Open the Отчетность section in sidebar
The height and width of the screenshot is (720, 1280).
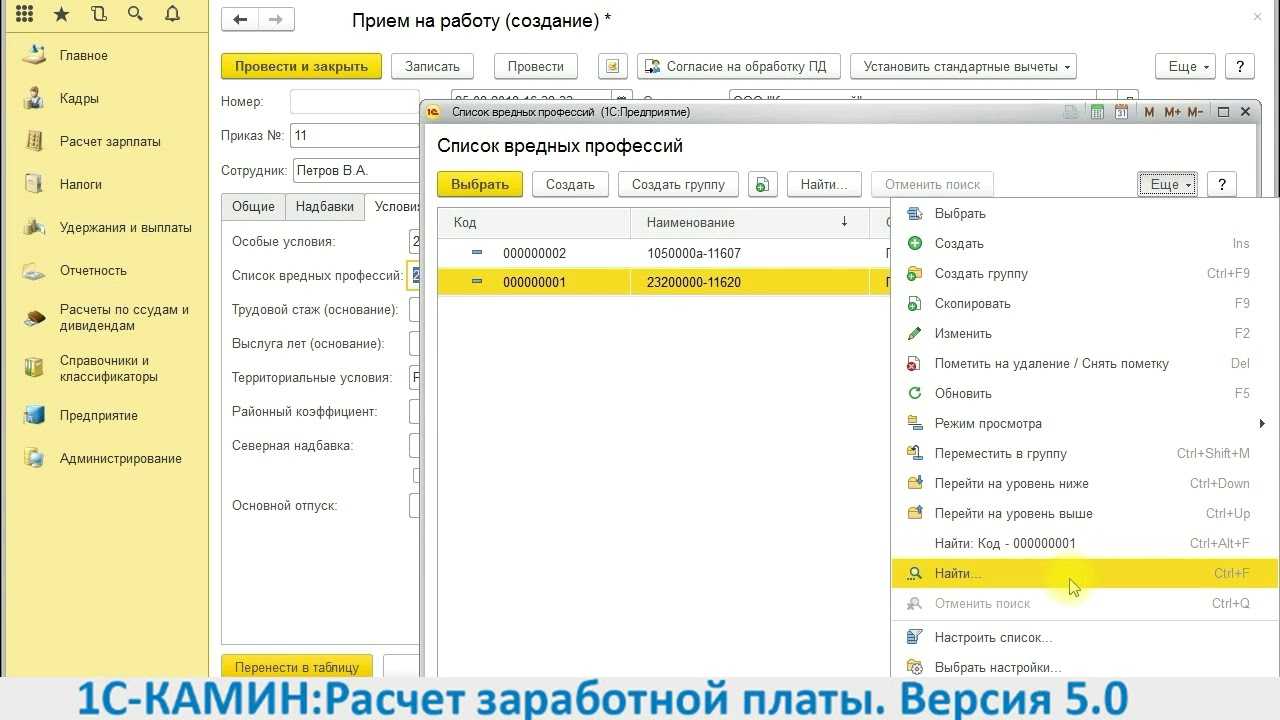(93, 270)
